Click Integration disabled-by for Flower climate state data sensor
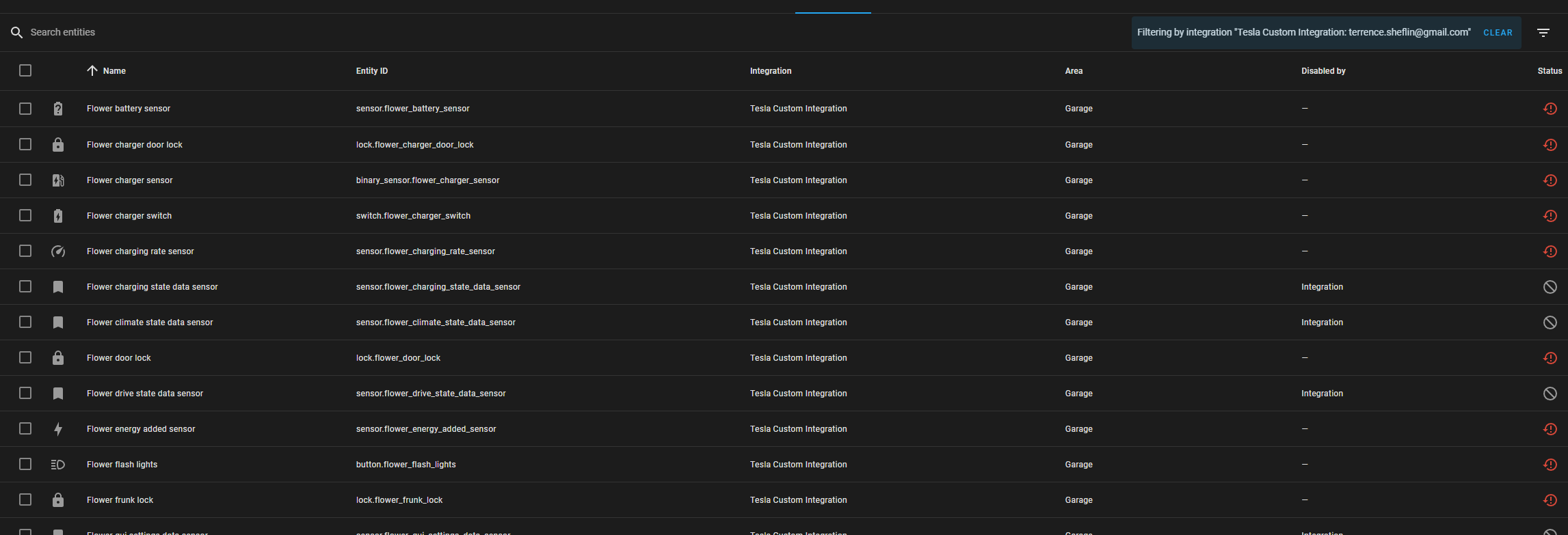 [x=1322, y=323]
